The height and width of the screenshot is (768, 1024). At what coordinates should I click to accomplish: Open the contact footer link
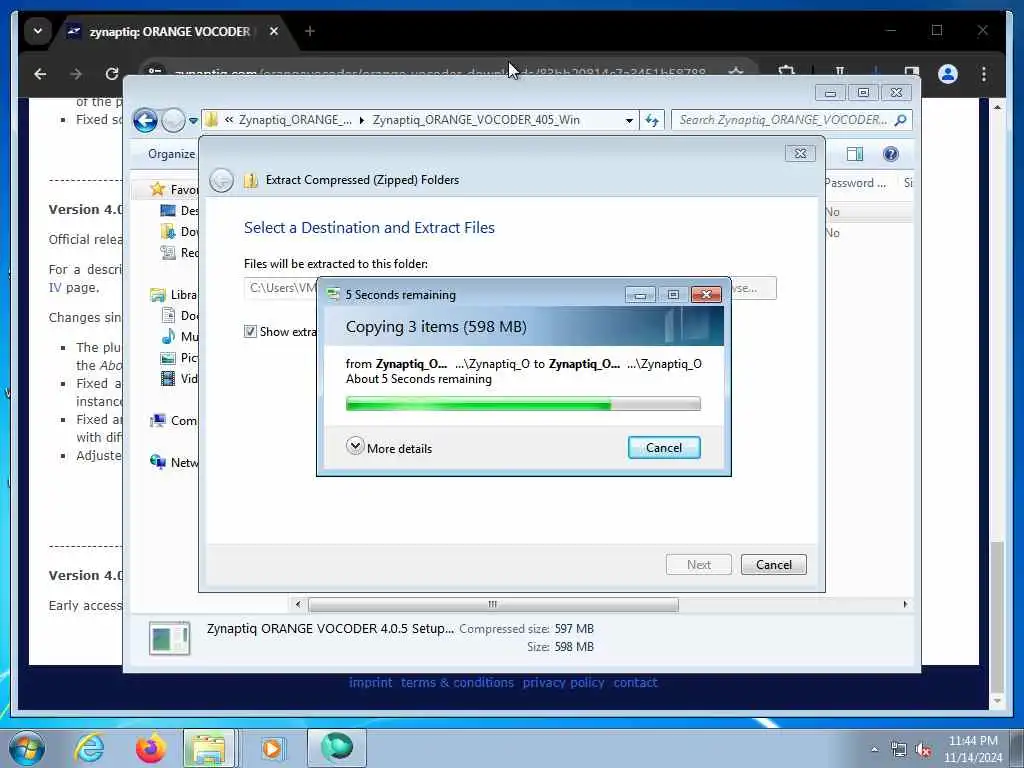point(635,682)
